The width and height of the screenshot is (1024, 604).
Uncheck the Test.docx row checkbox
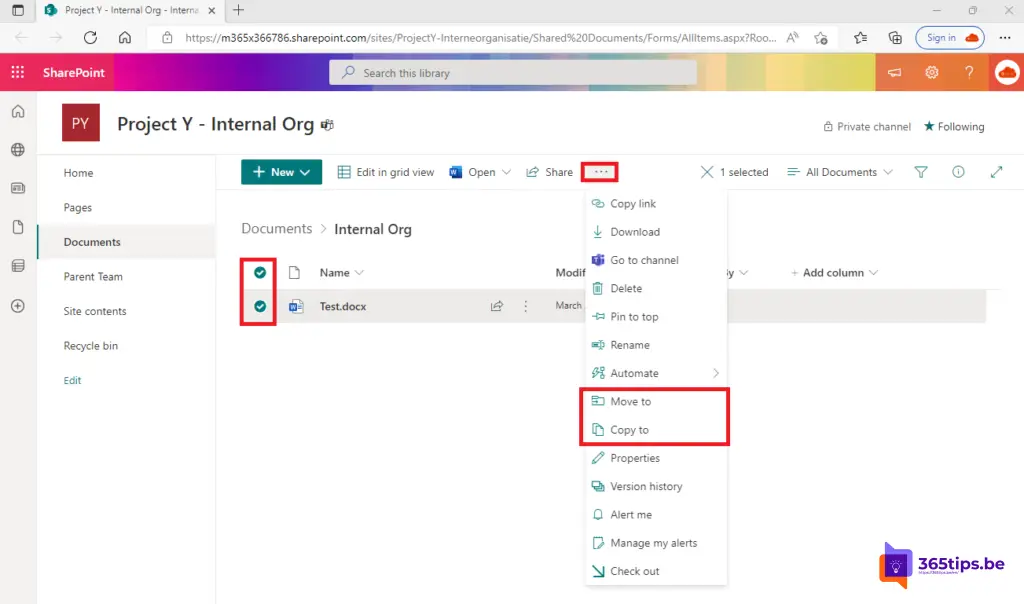pyautogui.click(x=260, y=306)
